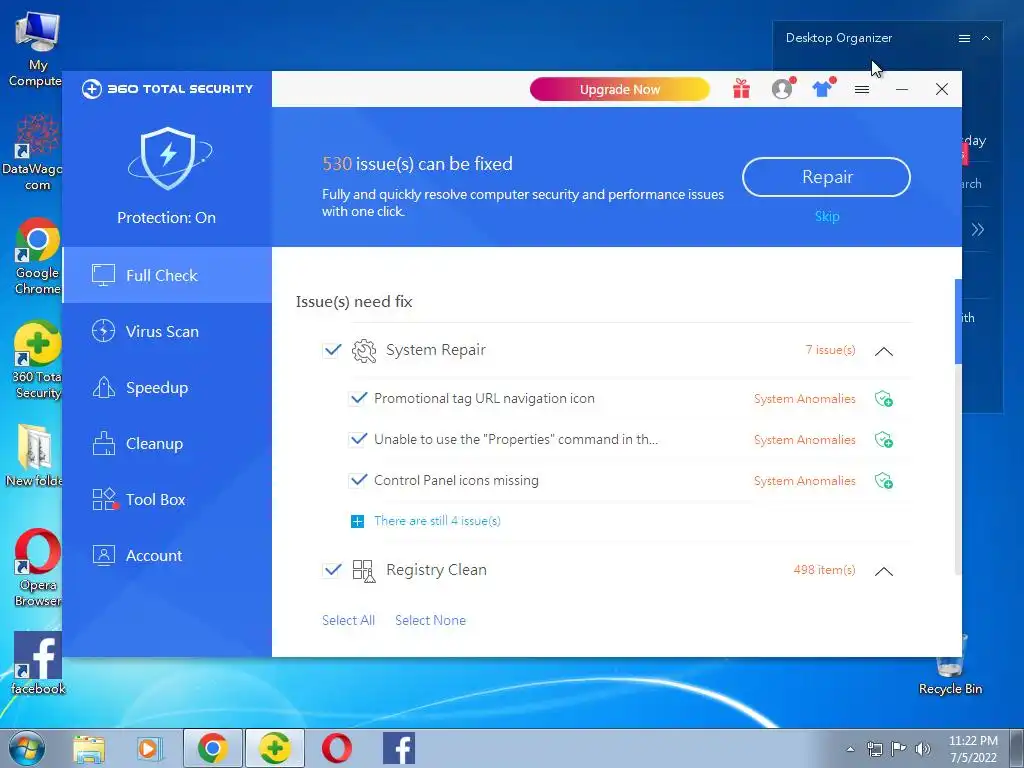Click Facebook icon in the taskbar
The height and width of the screenshot is (768, 1024).
click(x=398, y=748)
